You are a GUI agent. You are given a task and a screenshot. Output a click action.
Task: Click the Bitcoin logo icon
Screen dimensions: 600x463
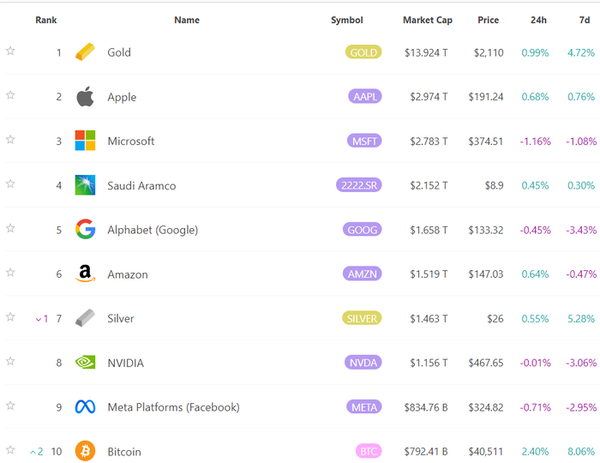(85, 451)
